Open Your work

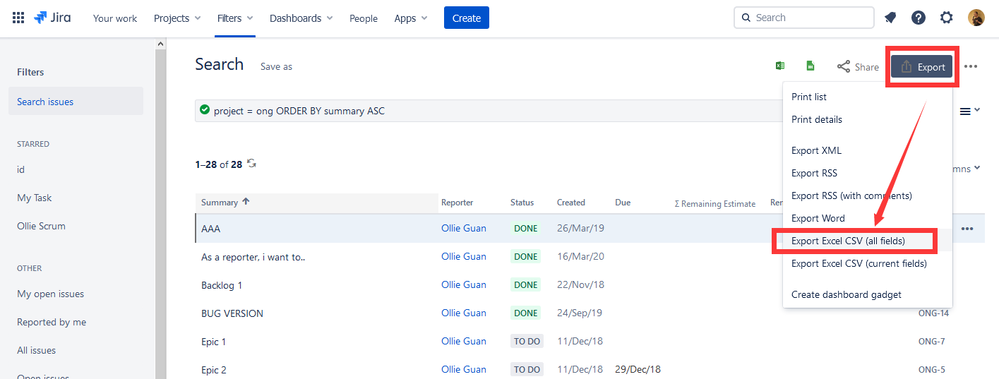pyautogui.click(x=115, y=18)
